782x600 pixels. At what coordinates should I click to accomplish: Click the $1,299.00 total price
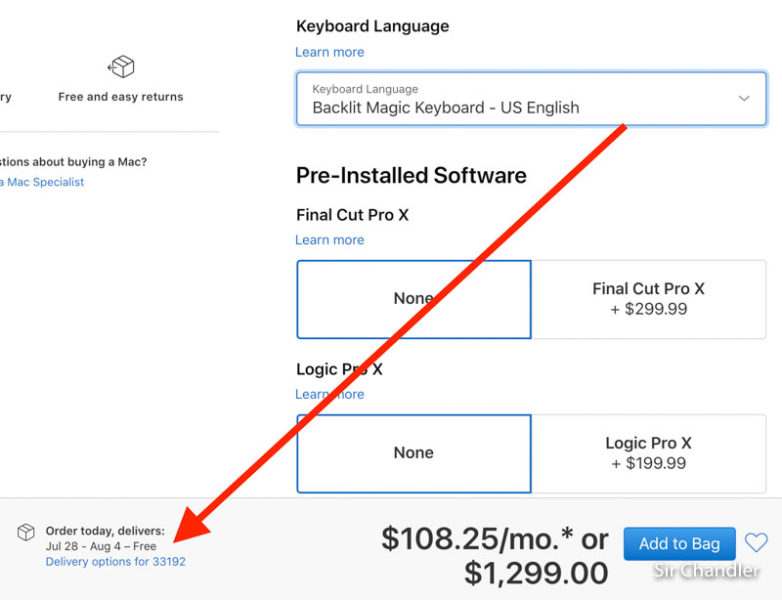click(x=536, y=573)
